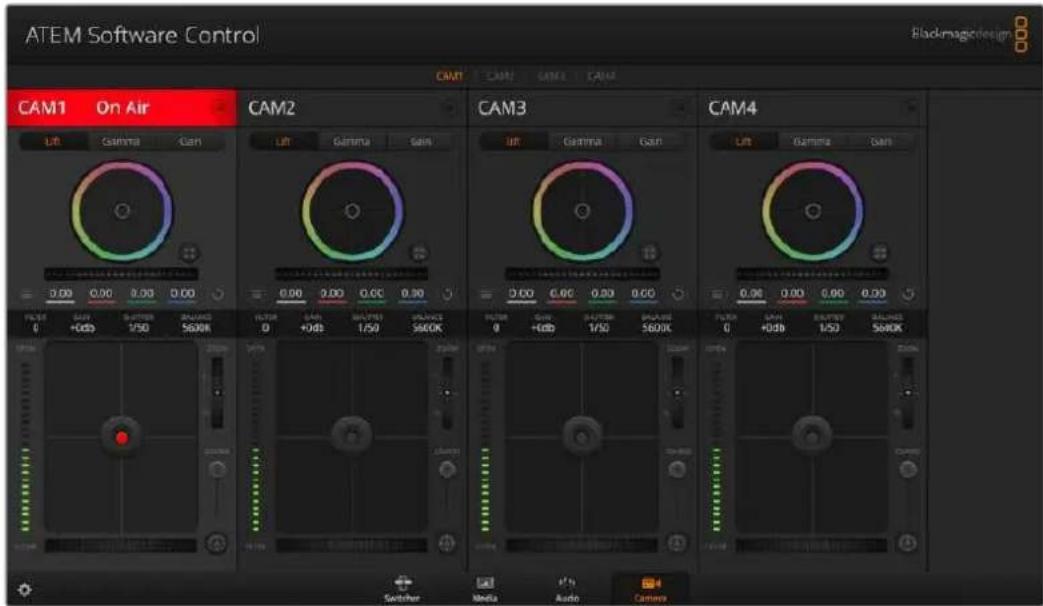Image resolution: width=1043 pixels, height=606 pixels.
Task: Reset CAM2 color values with the reset arrow
Action: tap(448, 294)
